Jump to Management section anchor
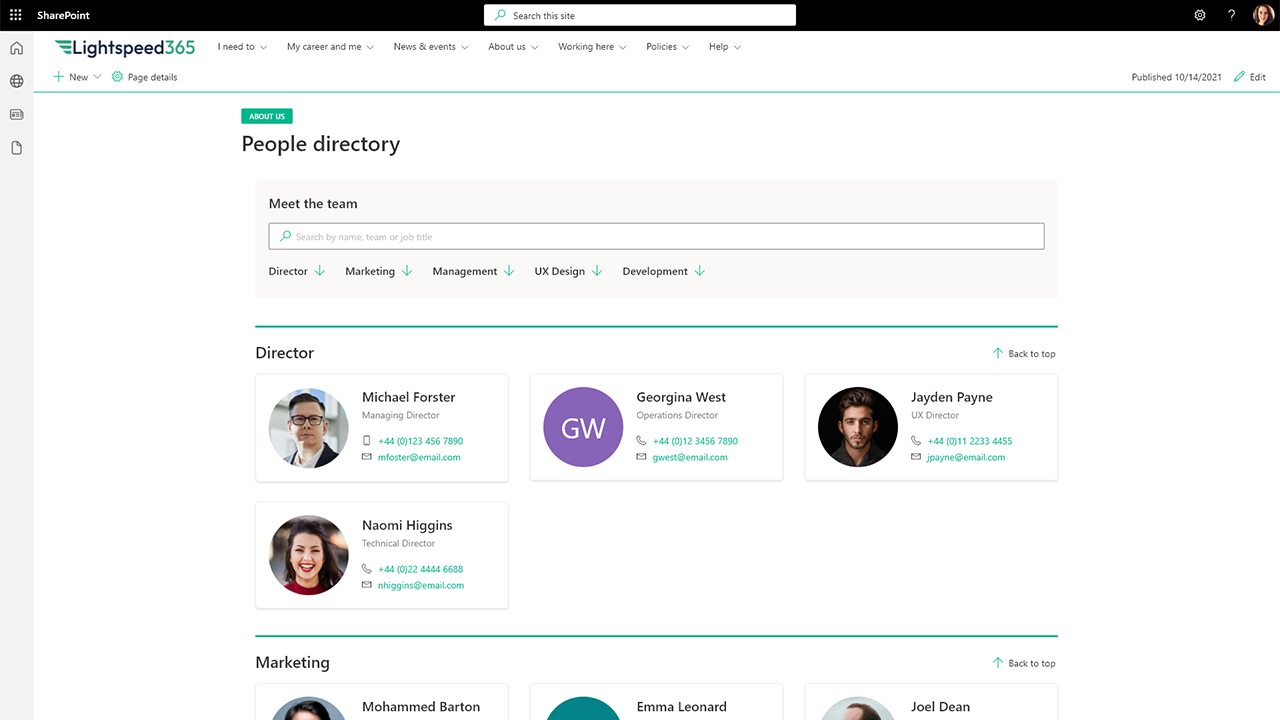 click(x=473, y=271)
